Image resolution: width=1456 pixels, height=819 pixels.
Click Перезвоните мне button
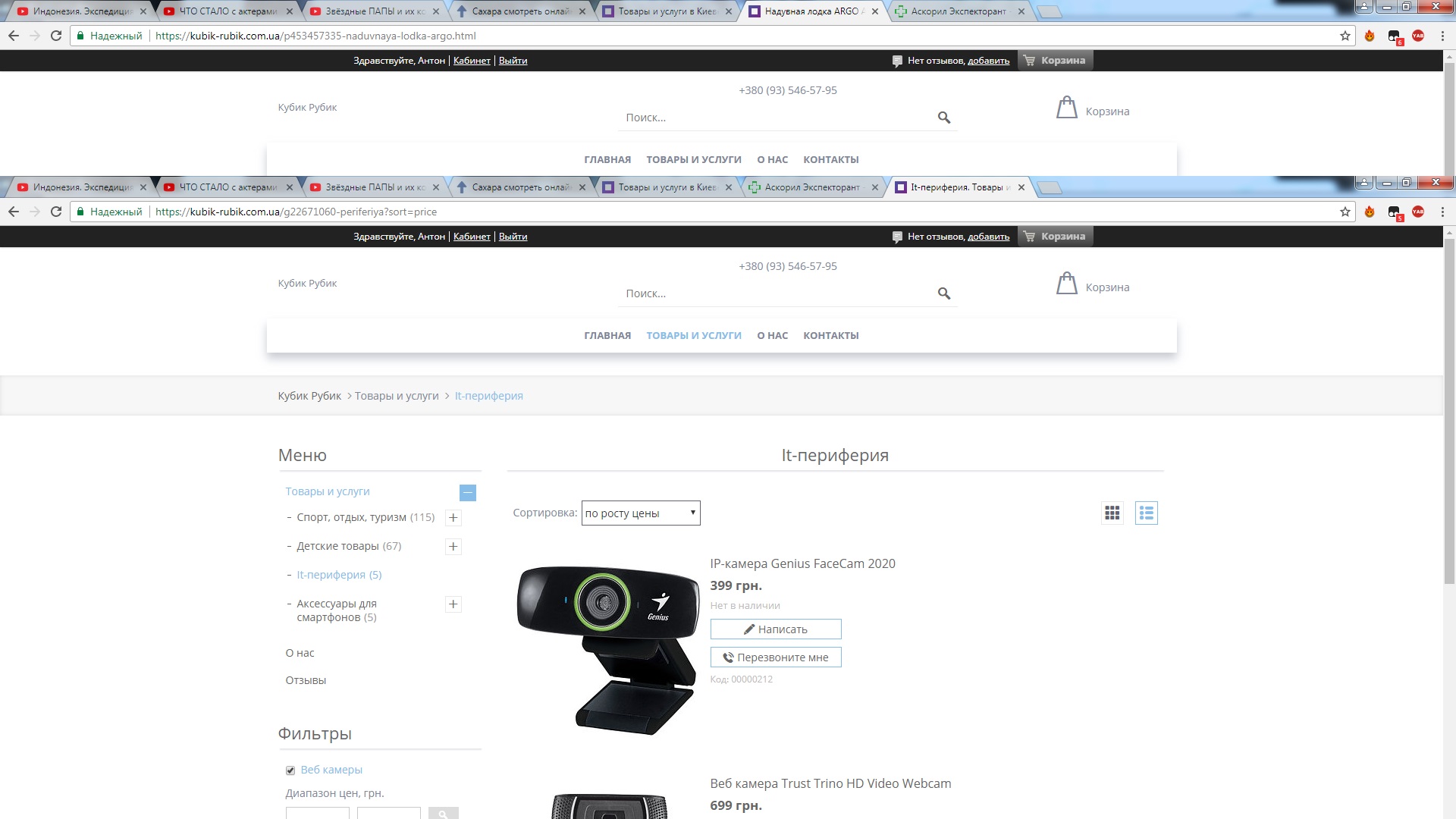pos(776,657)
